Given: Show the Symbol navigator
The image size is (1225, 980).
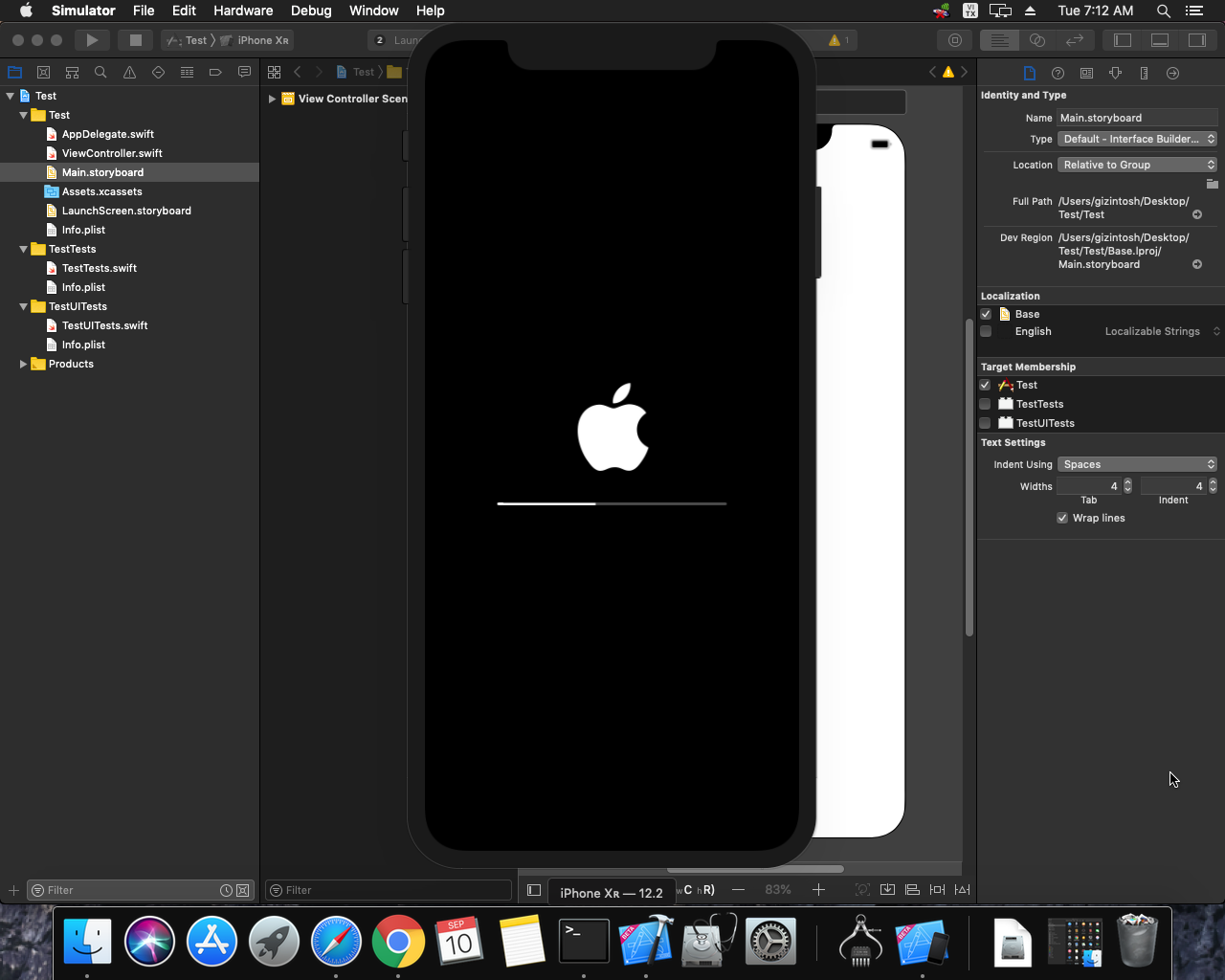Looking at the screenshot, I should click(x=72, y=73).
